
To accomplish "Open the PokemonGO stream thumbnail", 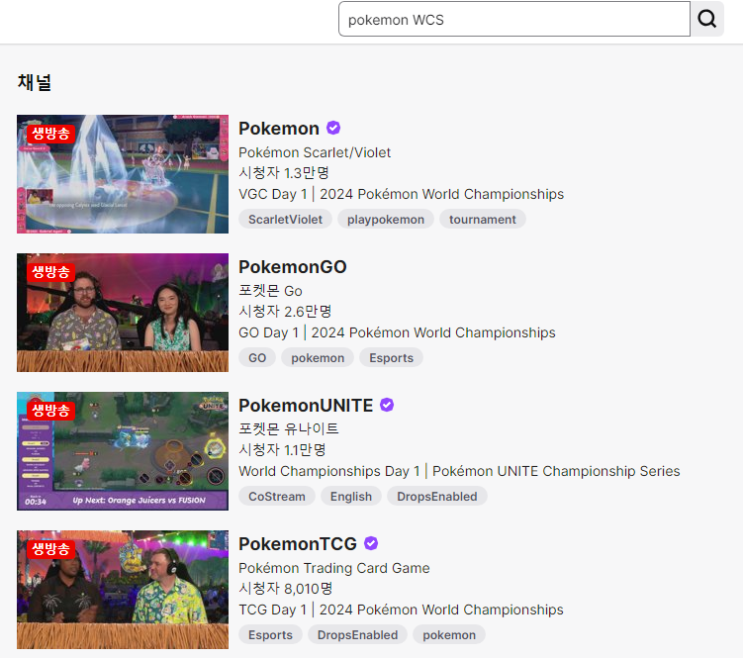I will [123, 313].
